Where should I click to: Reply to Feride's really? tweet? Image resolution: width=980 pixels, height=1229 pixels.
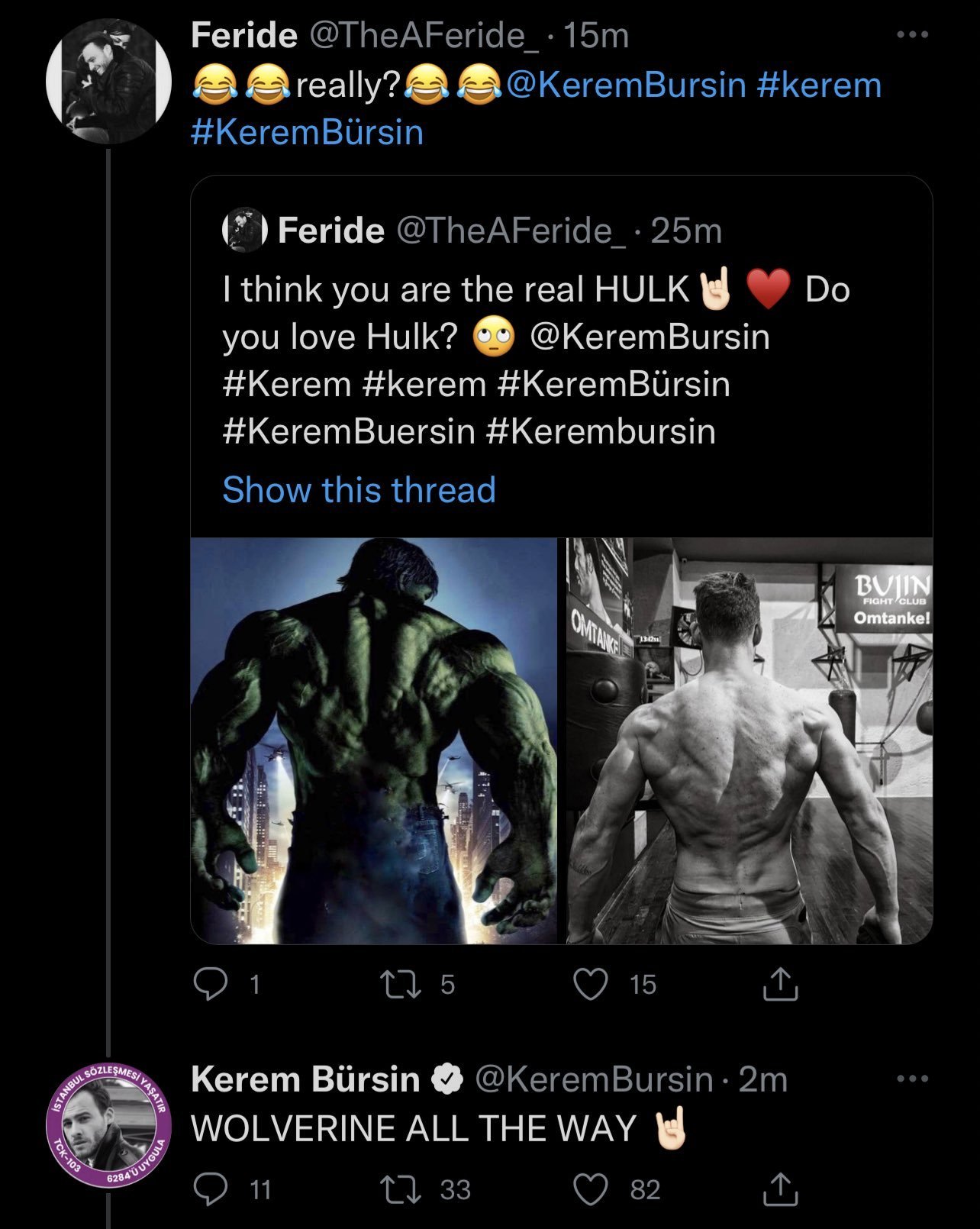[210, 984]
